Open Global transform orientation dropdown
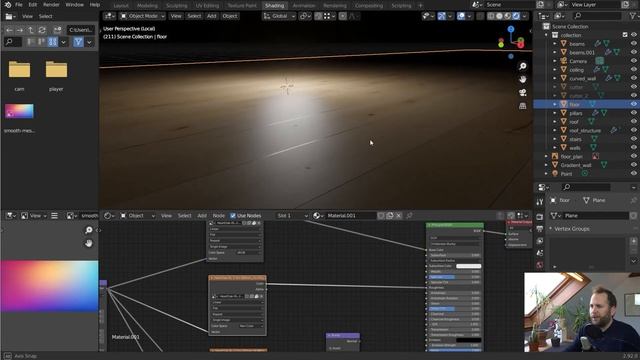 [280, 16]
